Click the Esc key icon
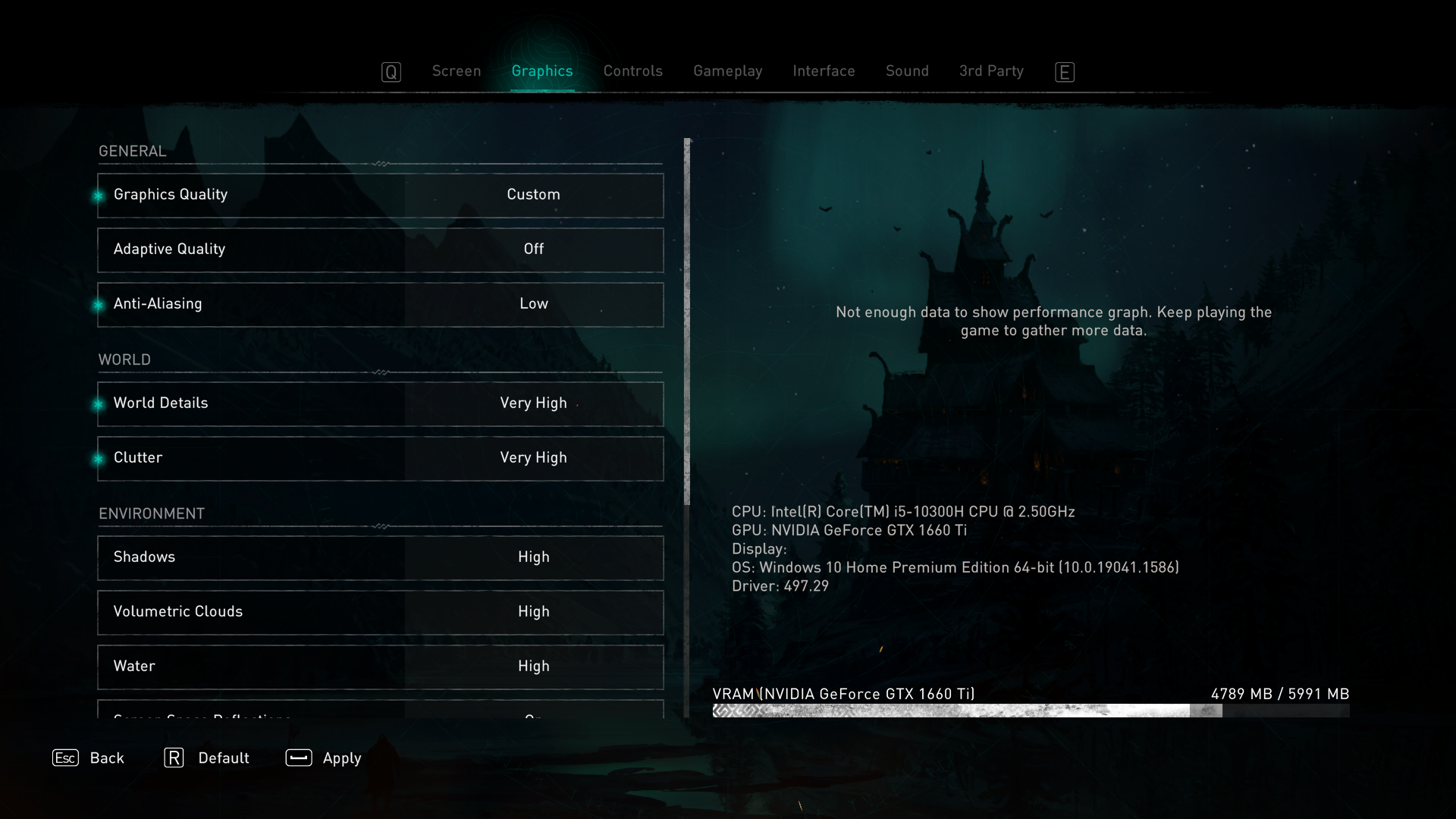The height and width of the screenshot is (819, 1456). (65, 758)
